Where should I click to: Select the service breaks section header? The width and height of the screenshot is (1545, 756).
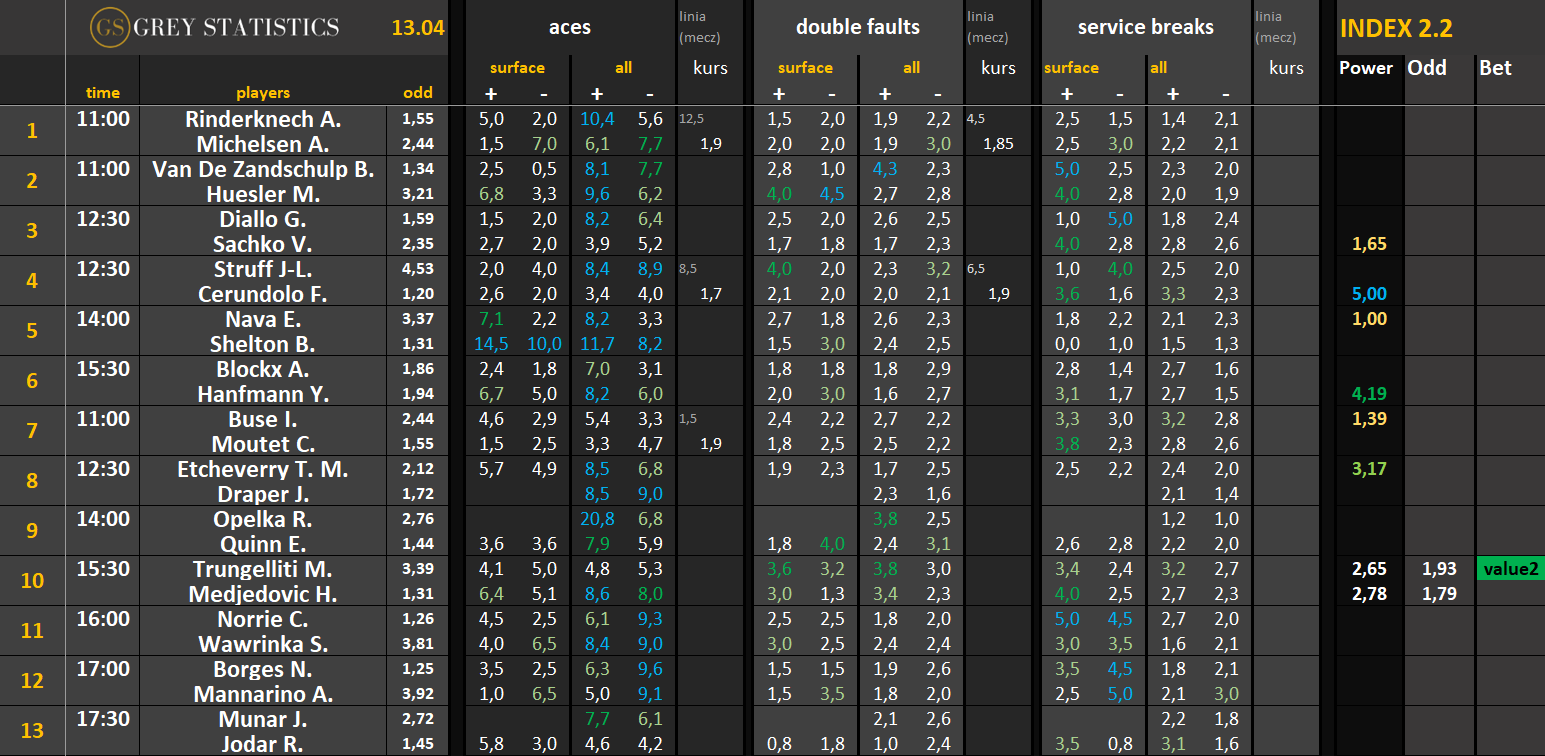[x=1145, y=28]
